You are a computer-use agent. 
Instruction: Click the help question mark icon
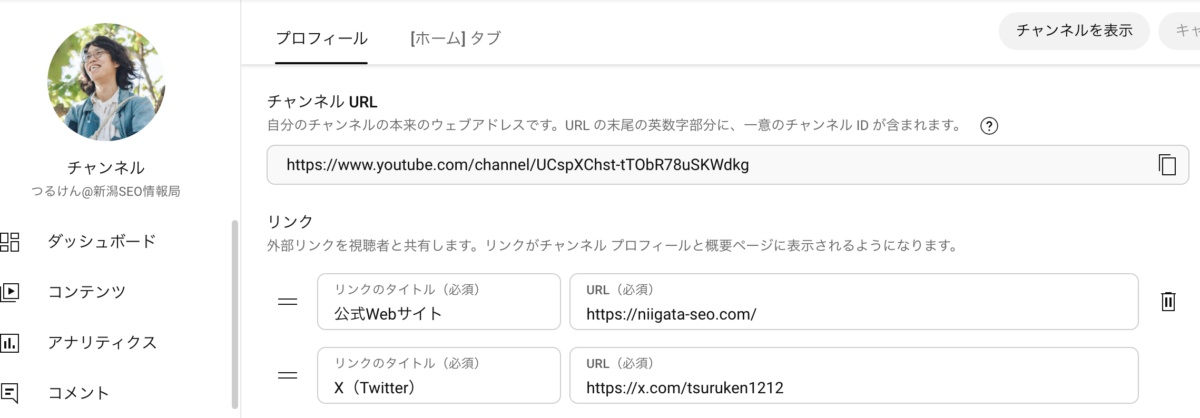click(990, 126)
